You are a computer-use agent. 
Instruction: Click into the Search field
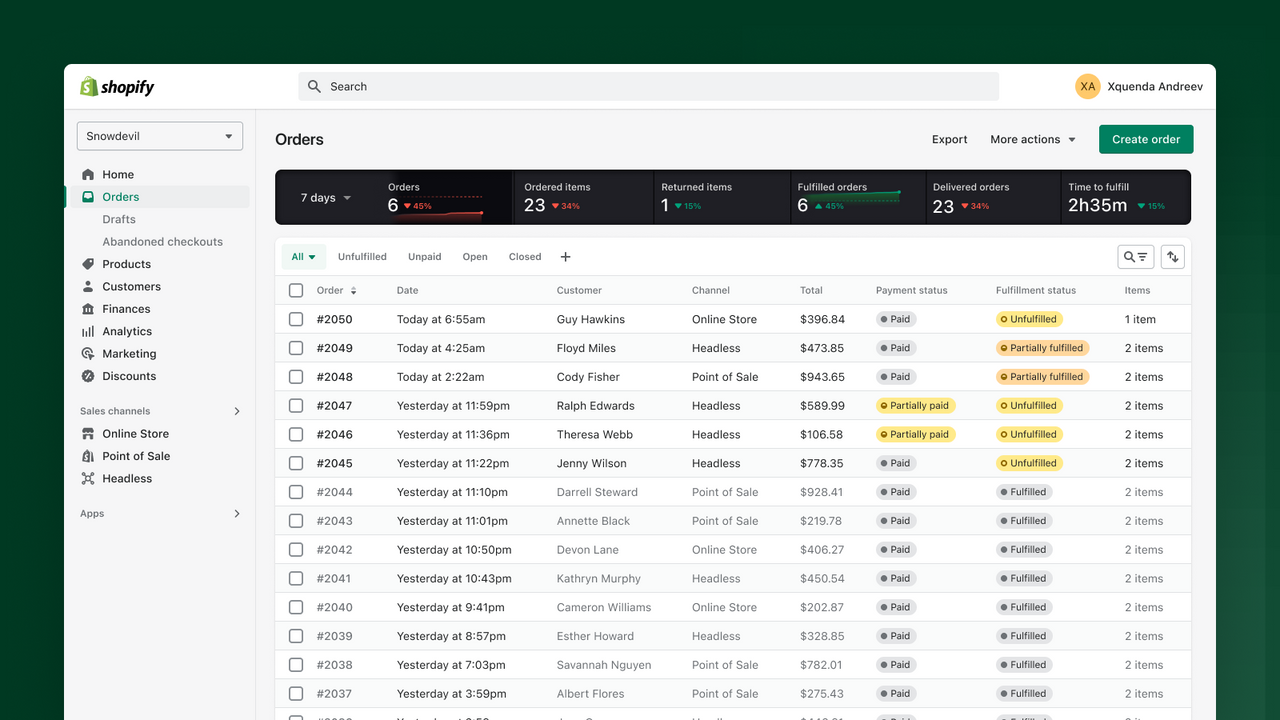[x=648, y=87]
